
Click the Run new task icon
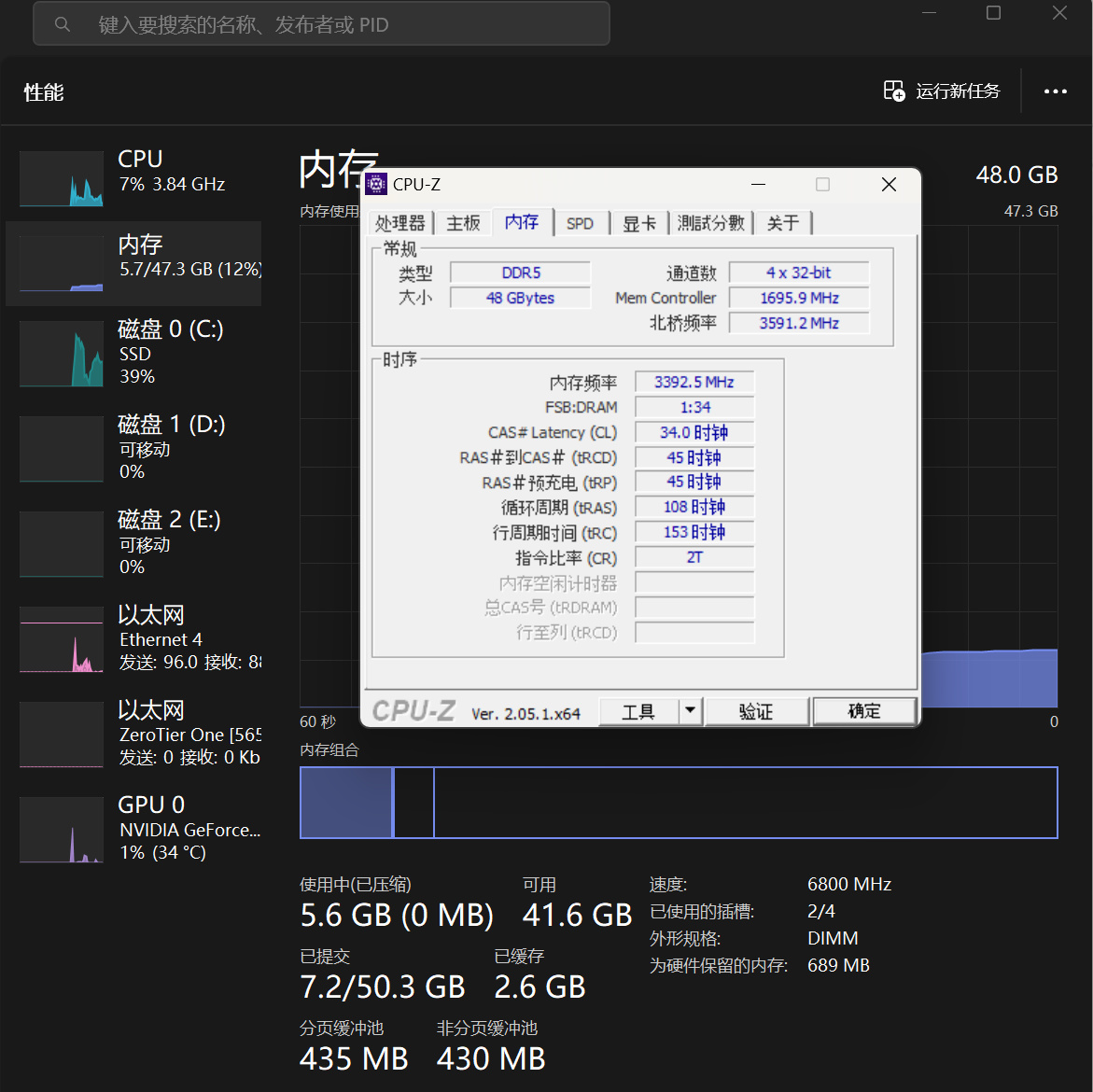[x=893, y=91]
